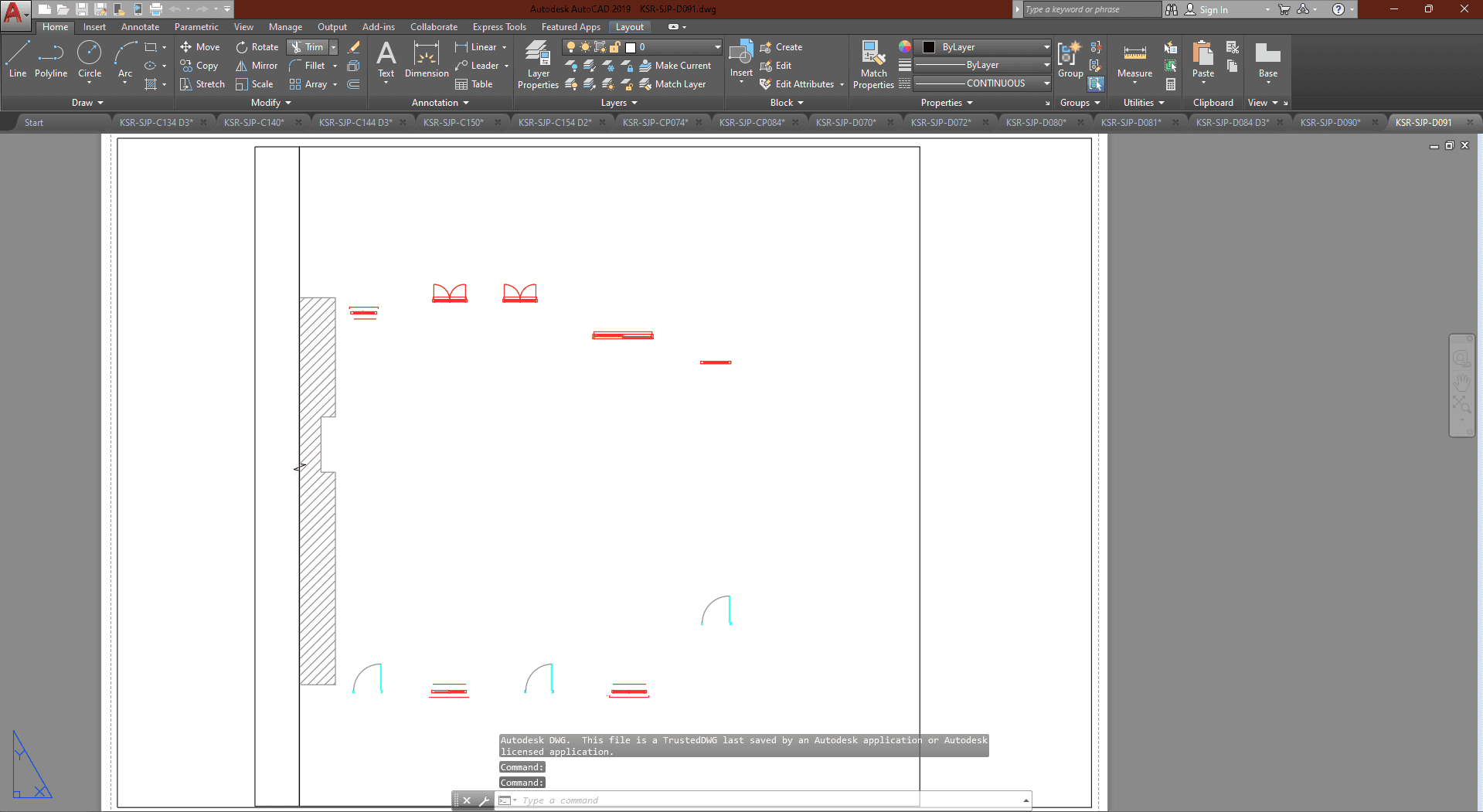Viewport: 1483px width, 812px height.
Task: Open the Trim dropdown arrow
Action: click(334, 47)
